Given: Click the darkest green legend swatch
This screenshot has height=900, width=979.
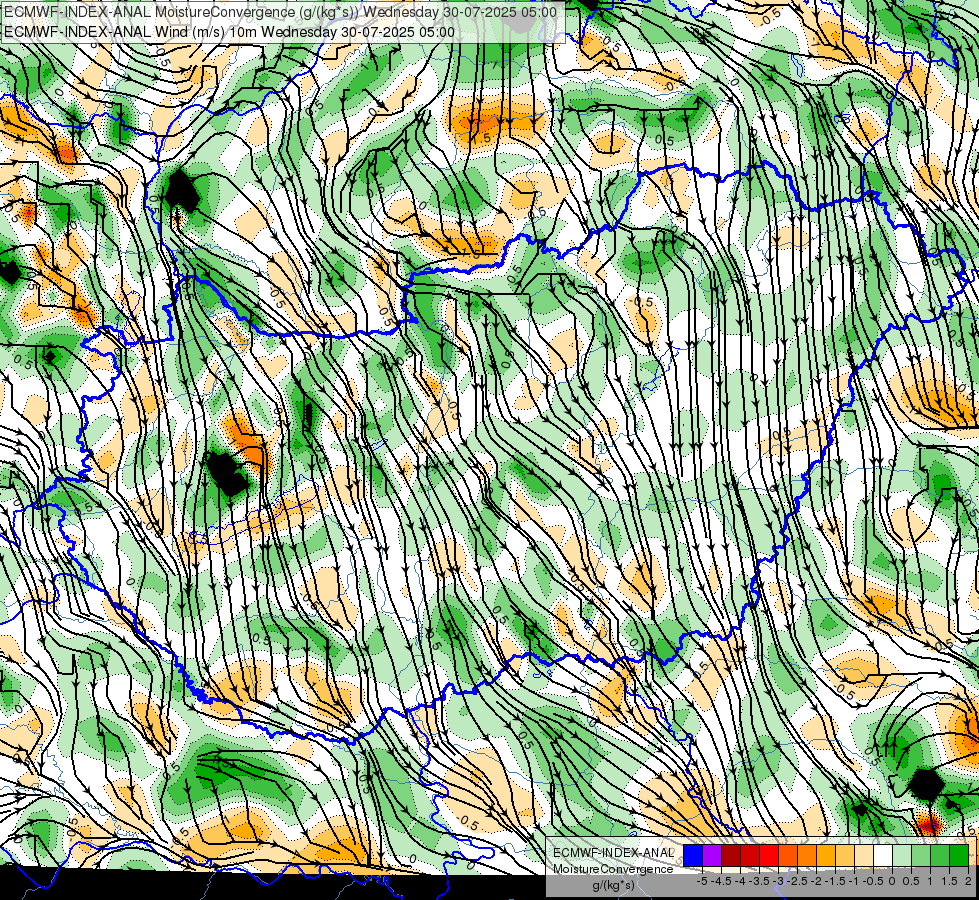Looking at the screenshot, I should pyautogui.click(x=959, y=856).
